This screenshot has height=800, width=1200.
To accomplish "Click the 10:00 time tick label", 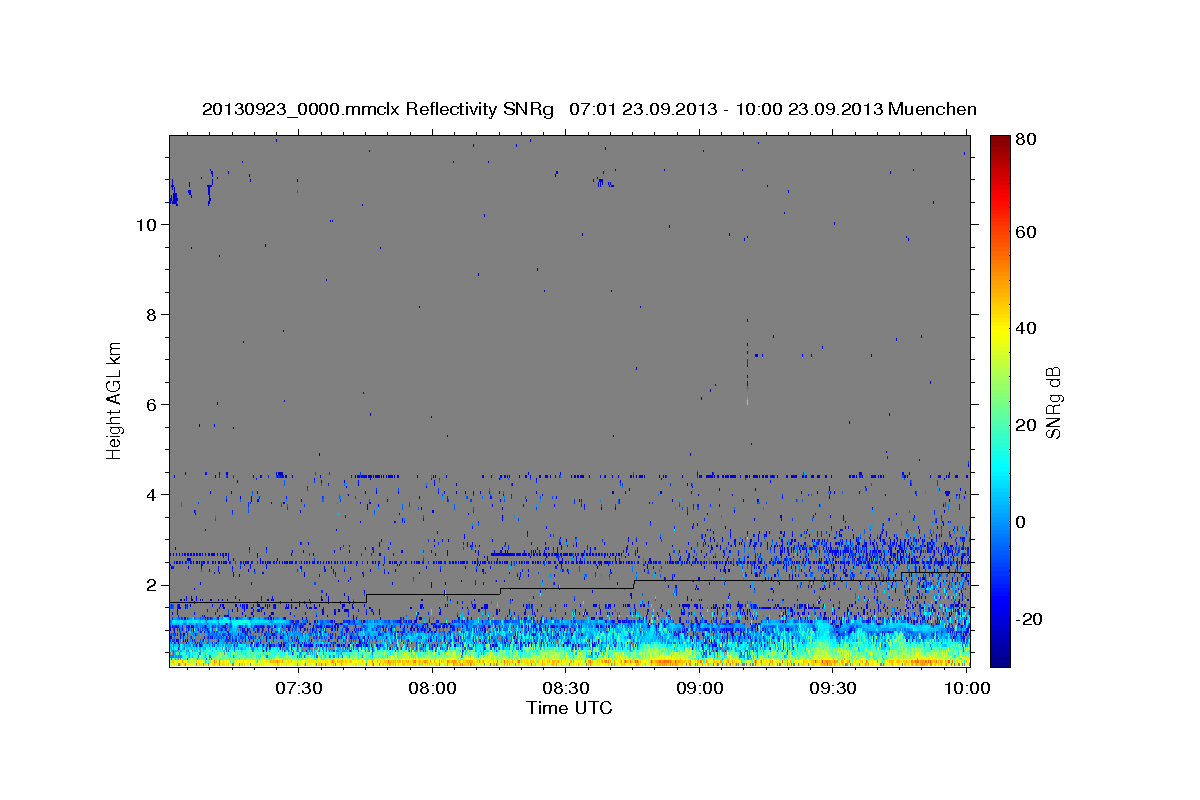I will [x=966, y=688].
